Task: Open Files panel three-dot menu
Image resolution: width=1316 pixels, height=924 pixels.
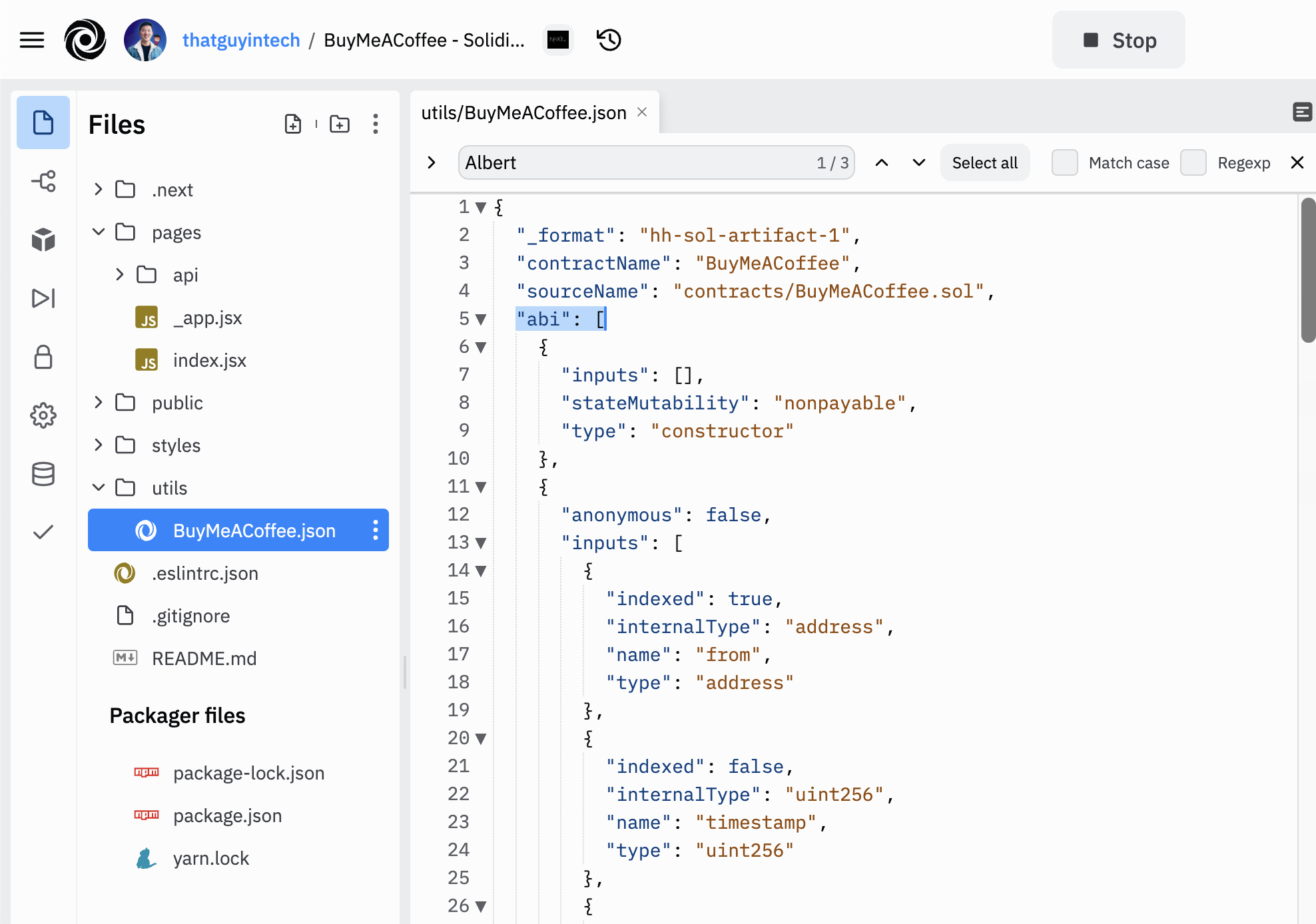Action: tap(376, 124)
